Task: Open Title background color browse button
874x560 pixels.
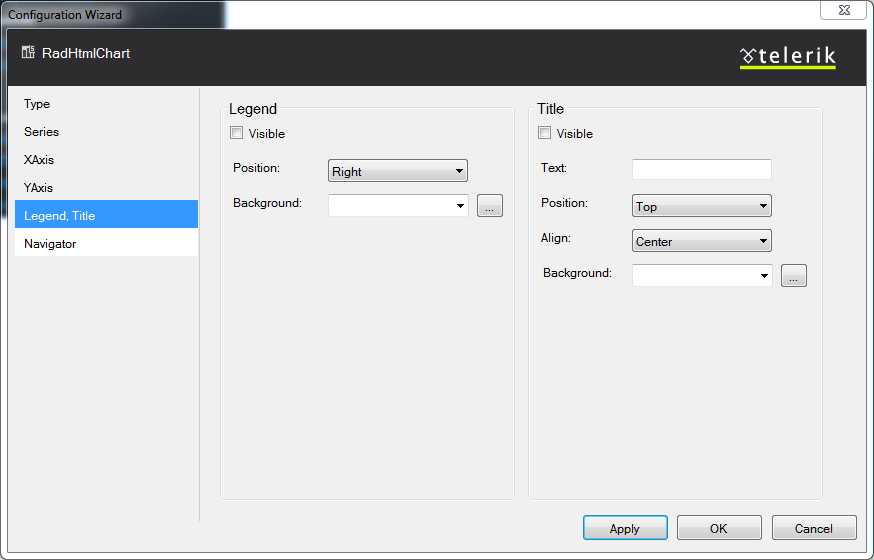Action: (793, 276)
